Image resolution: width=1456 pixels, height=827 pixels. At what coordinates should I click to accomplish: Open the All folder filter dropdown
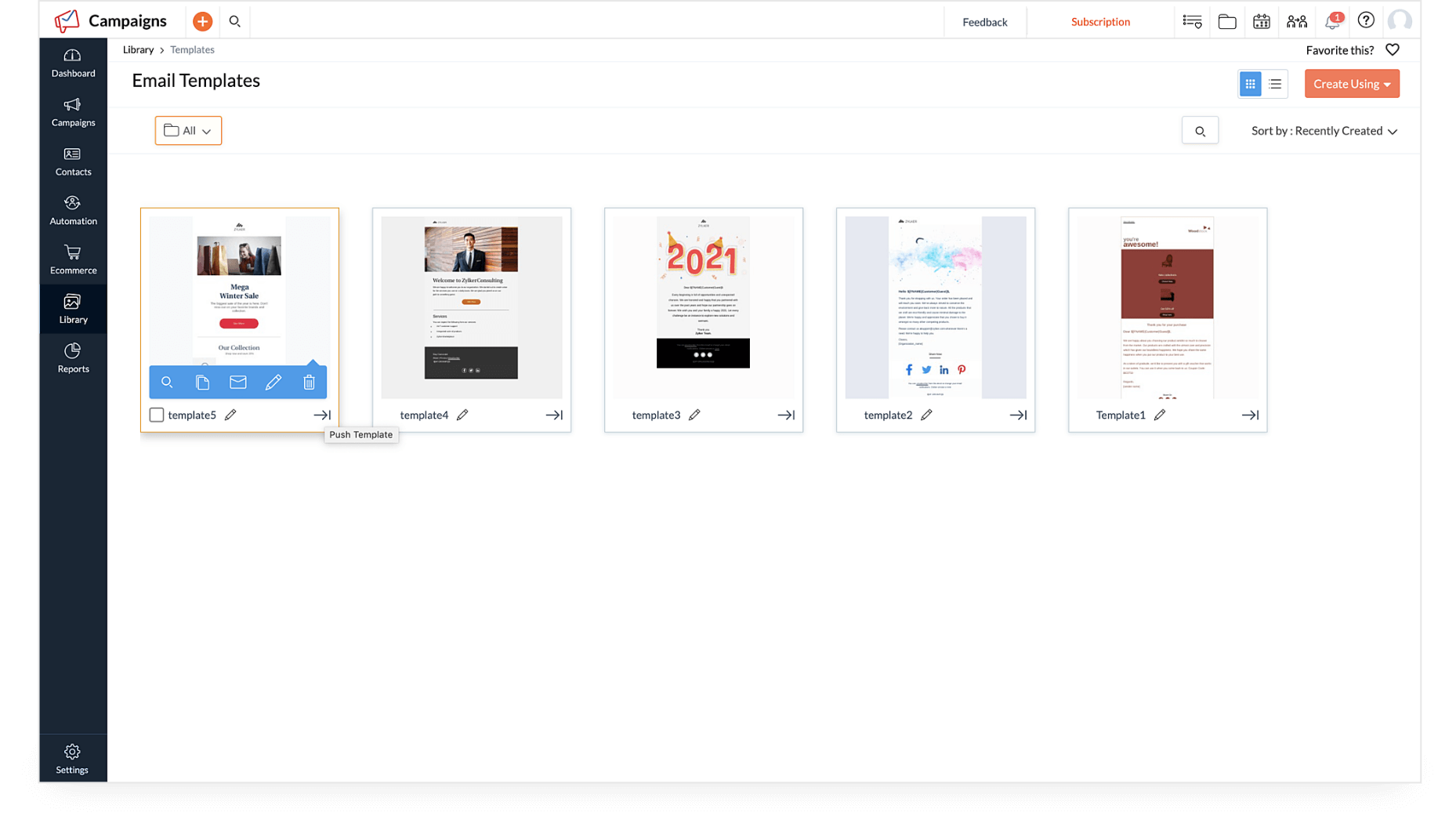(188, 130)
